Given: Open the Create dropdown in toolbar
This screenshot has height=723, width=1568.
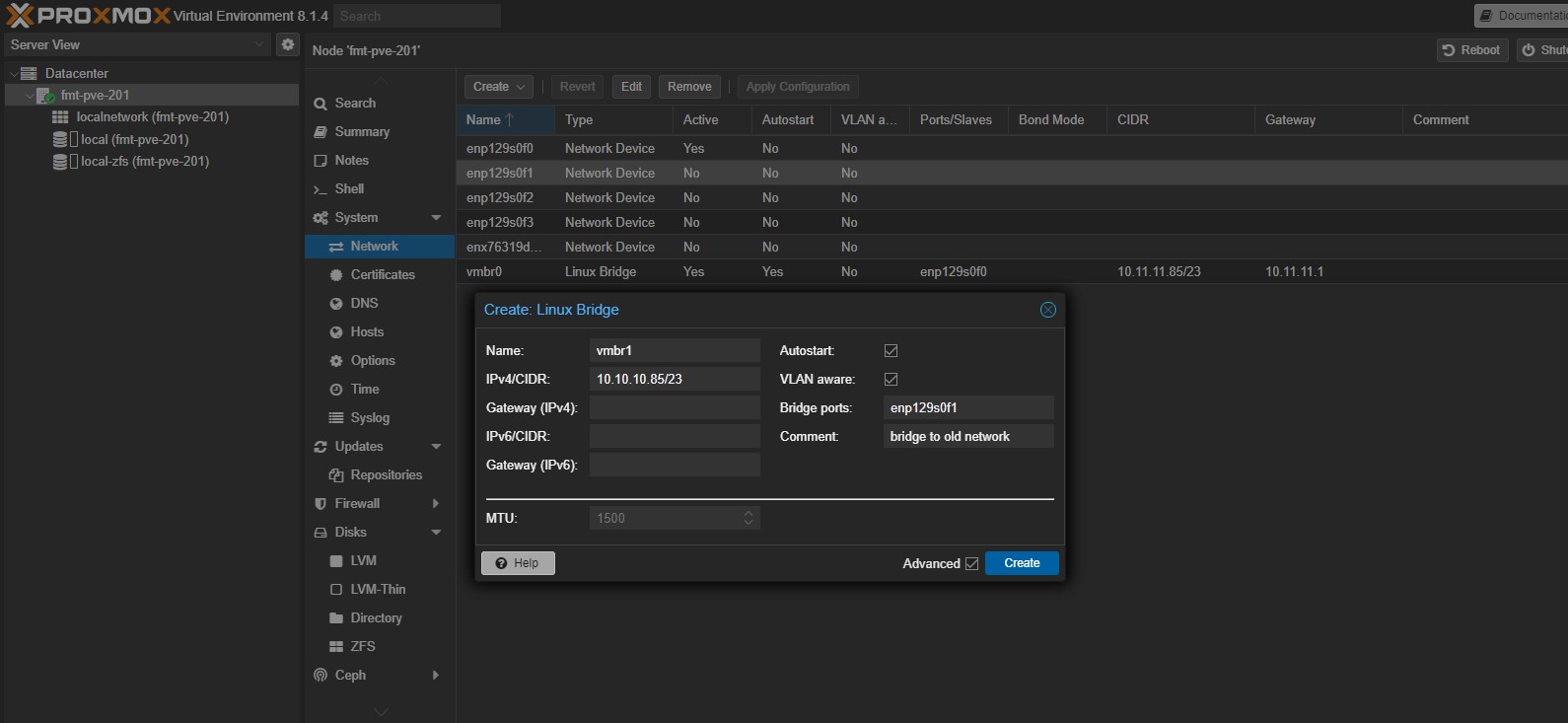Looking at the screenshot, I should click(498, 87).
